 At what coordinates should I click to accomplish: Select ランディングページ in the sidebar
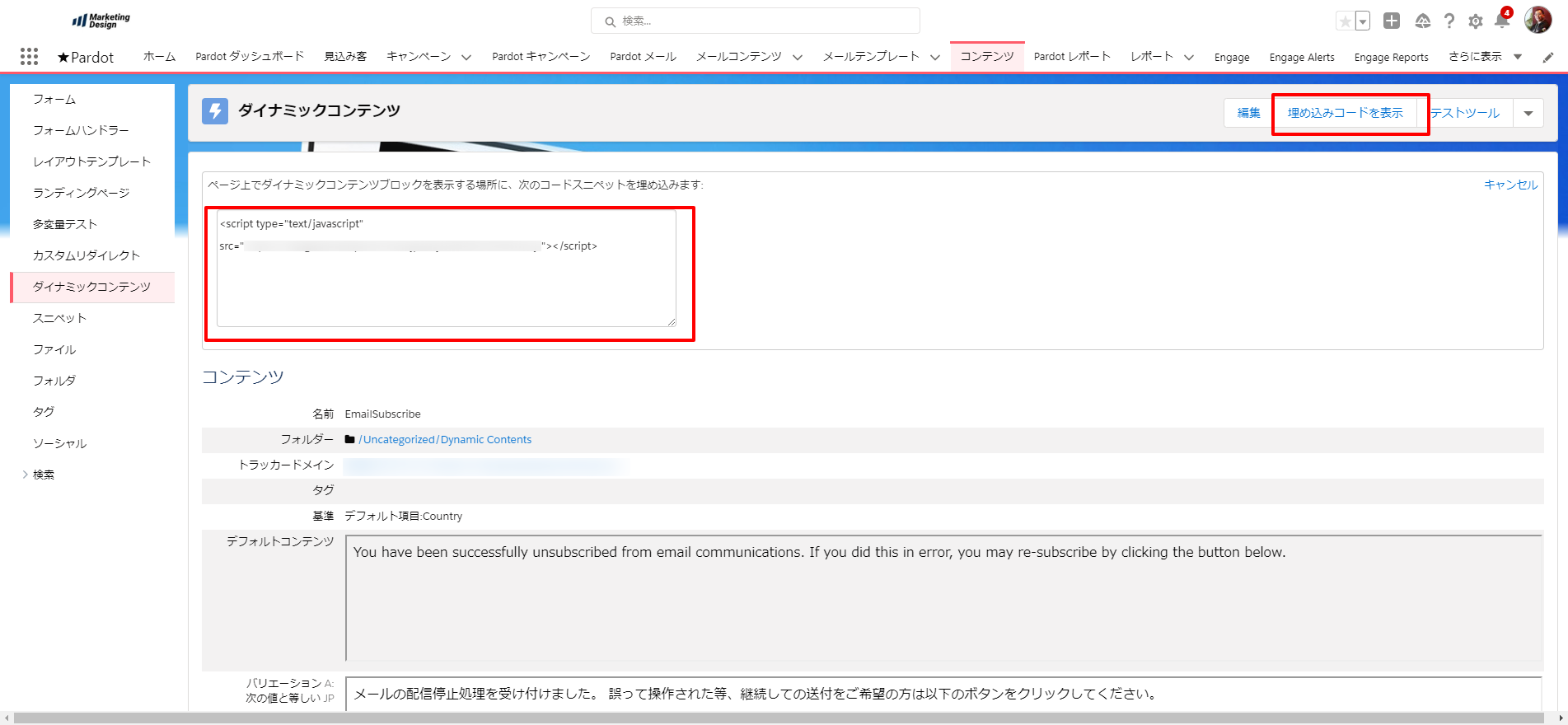[81, 193]
